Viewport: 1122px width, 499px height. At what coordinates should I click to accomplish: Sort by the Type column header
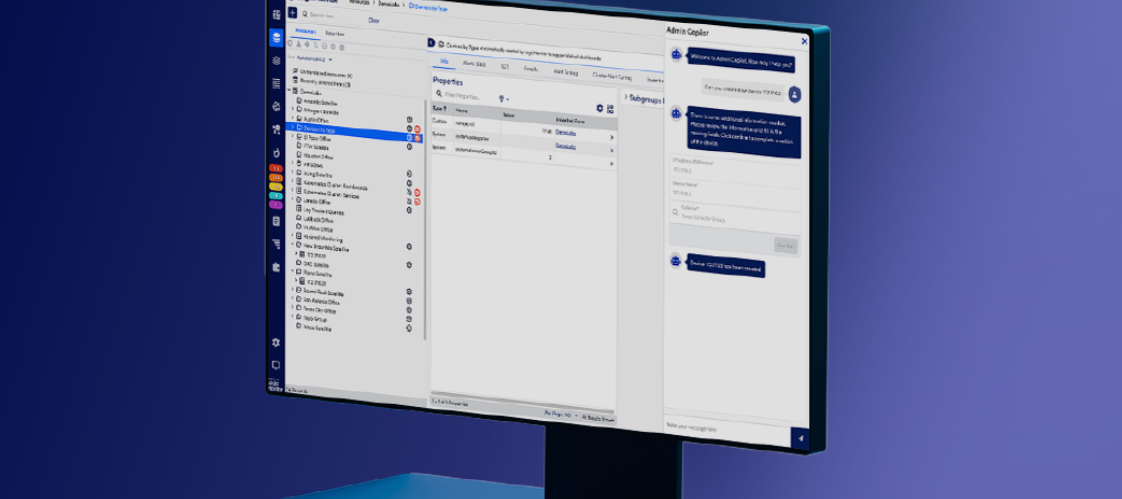pyautogui.click(x=440, y=108)
